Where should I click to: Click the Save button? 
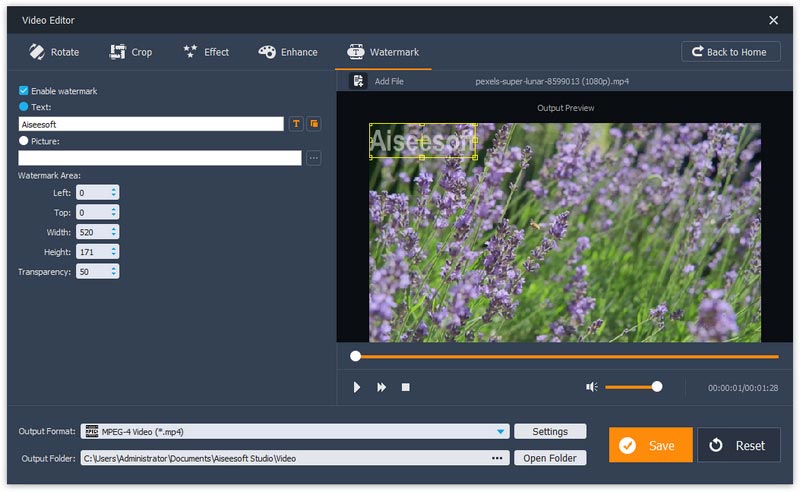click(x=650, y=445)
